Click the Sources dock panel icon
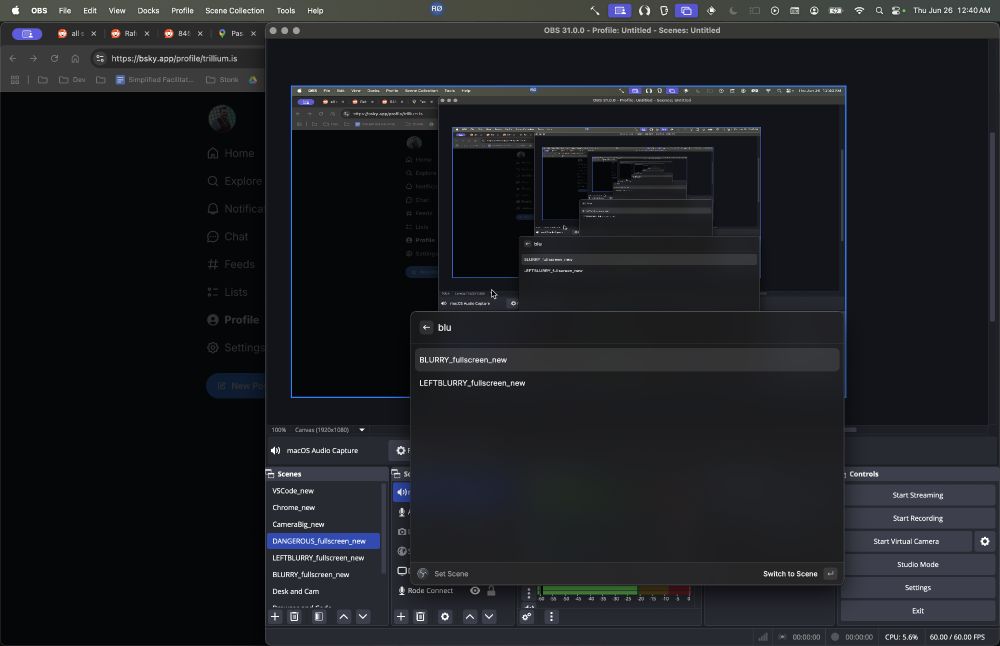 [x=396, y=474]
